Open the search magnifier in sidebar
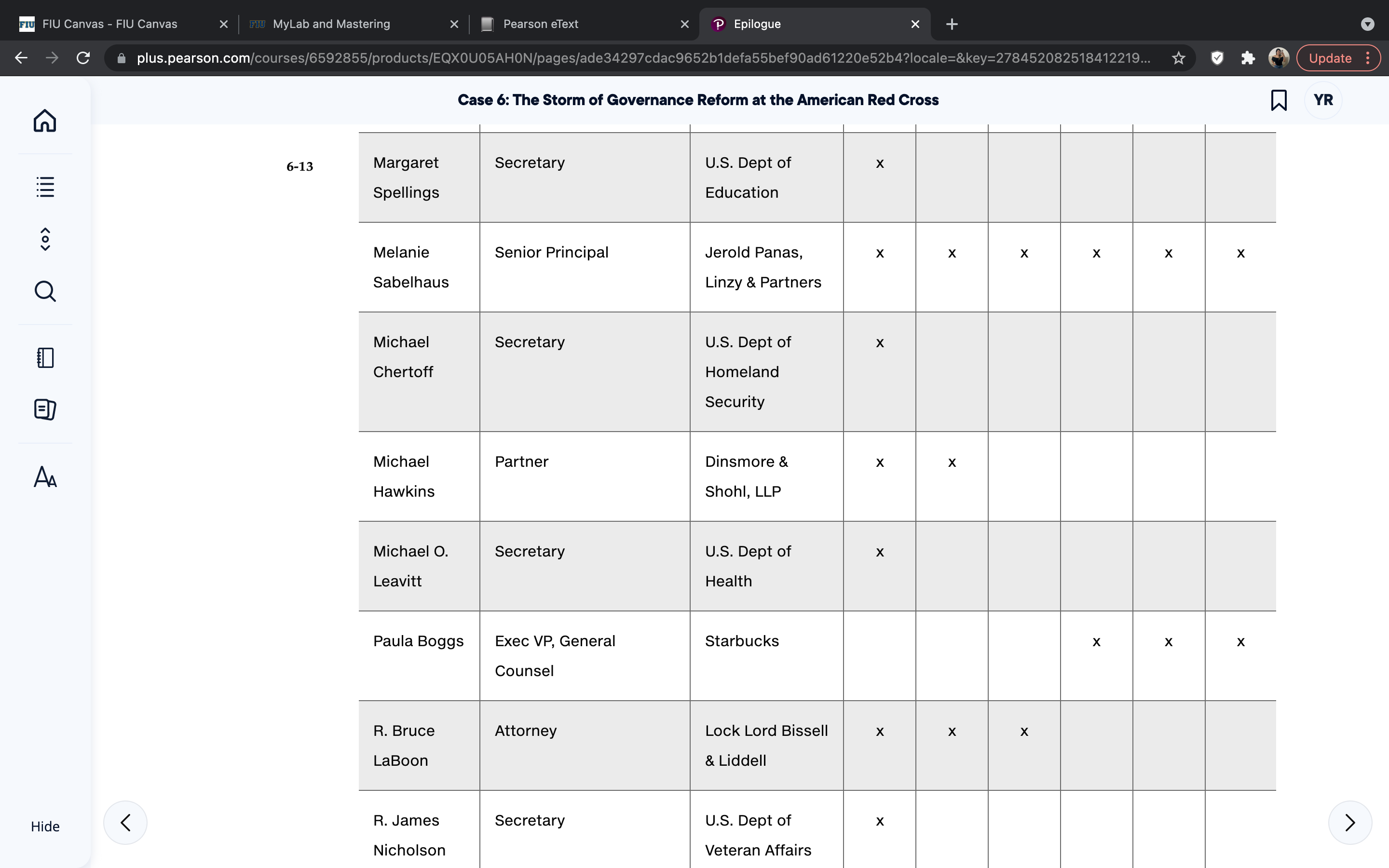The image size is (1389, 868). (x=45, y=291)
